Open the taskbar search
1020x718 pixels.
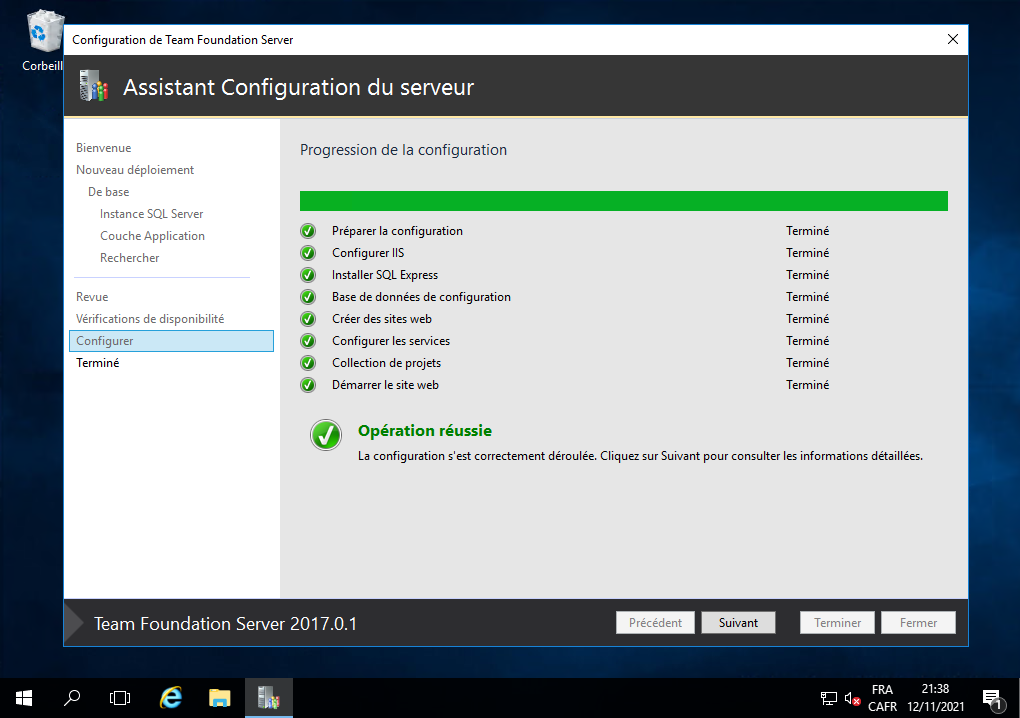click(72, 698)
